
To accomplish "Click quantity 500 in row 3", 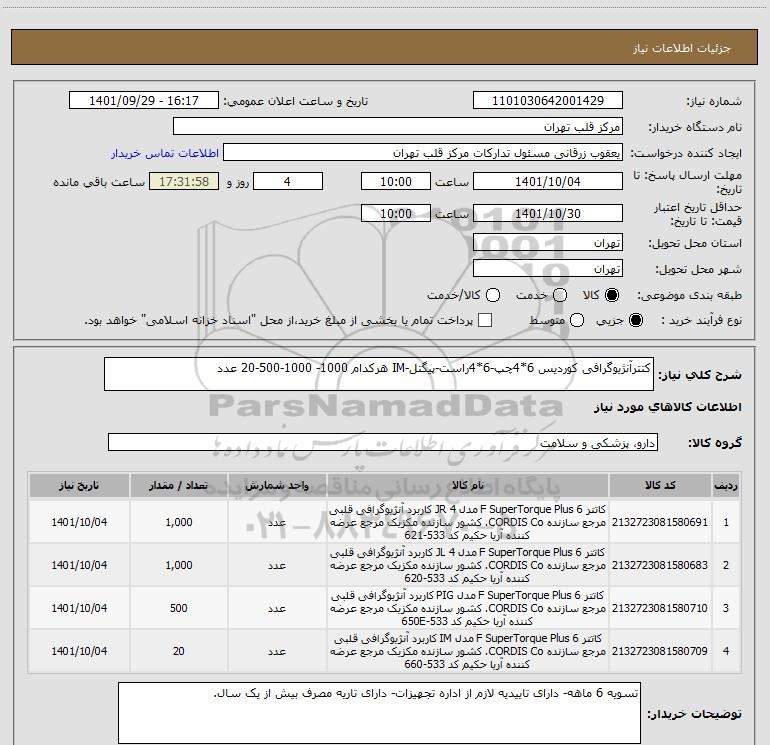I will [179, 608].
